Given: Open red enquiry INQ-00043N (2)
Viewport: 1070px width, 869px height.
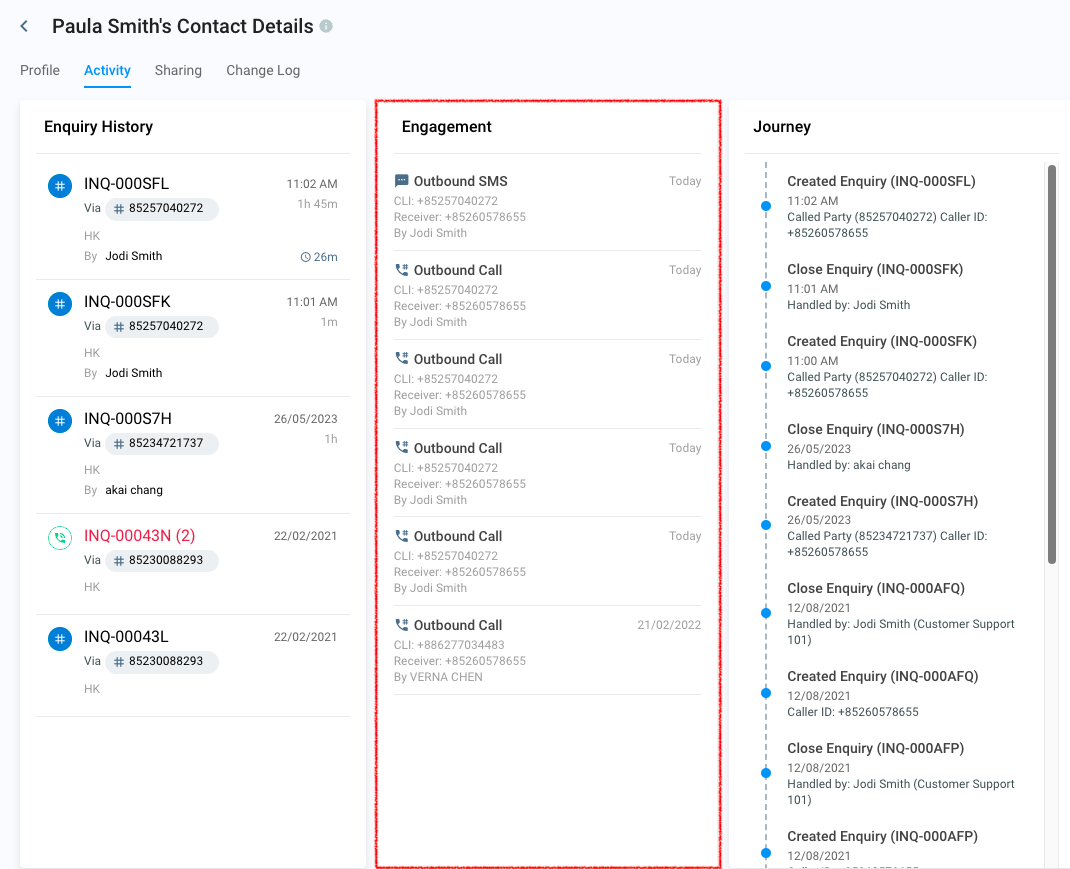Looking at the screenshot, I should click(x=139, y=536).
